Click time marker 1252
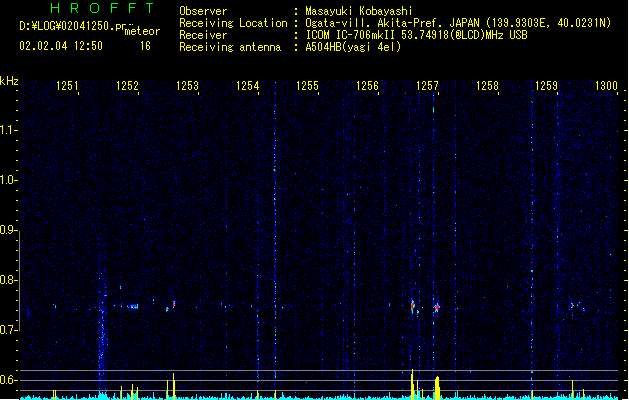Image resolution: width=629 pixels, height=400 pixels. [x=127, y=85]
